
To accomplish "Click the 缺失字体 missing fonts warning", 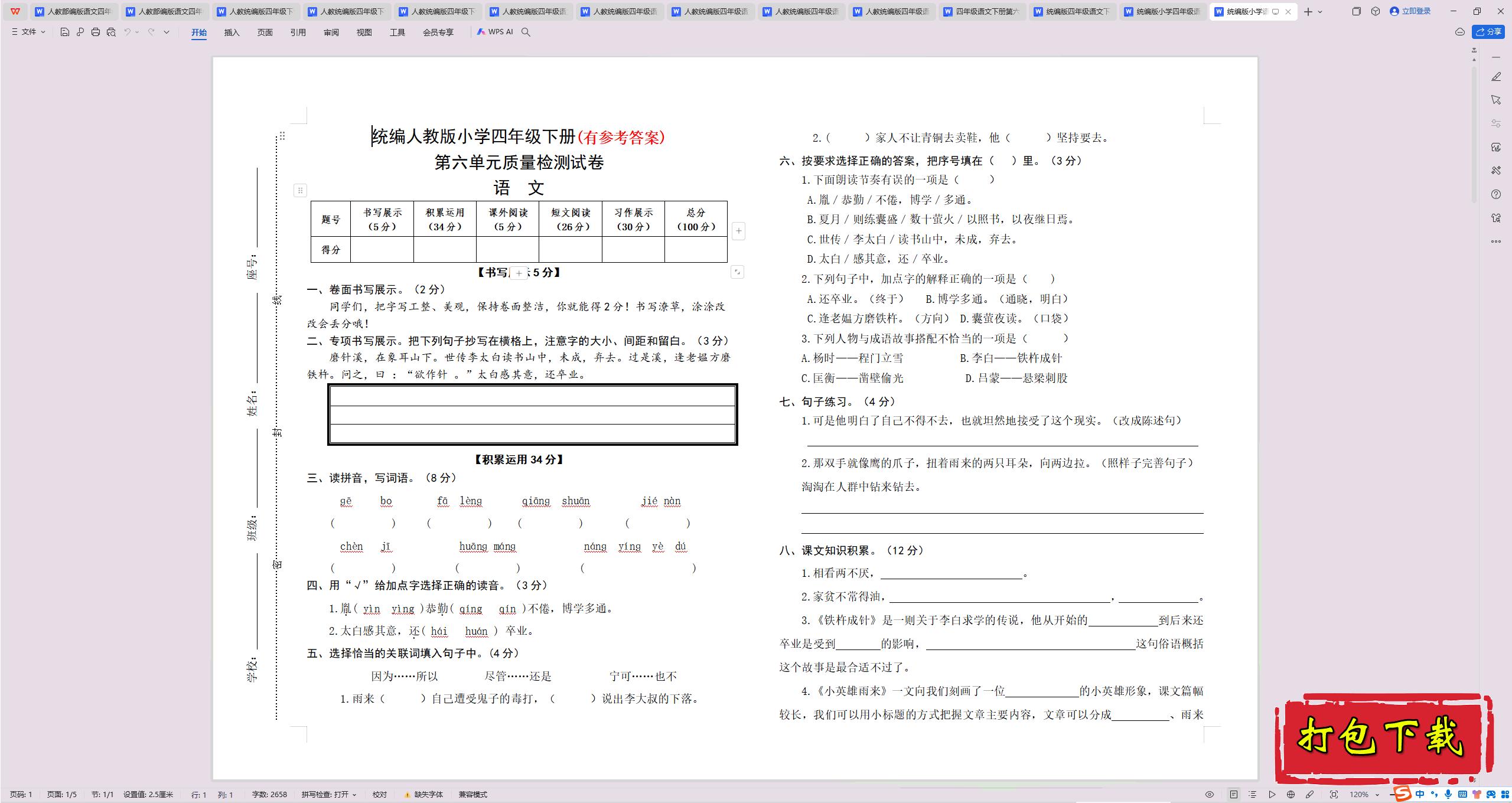I will coord(424,795).
